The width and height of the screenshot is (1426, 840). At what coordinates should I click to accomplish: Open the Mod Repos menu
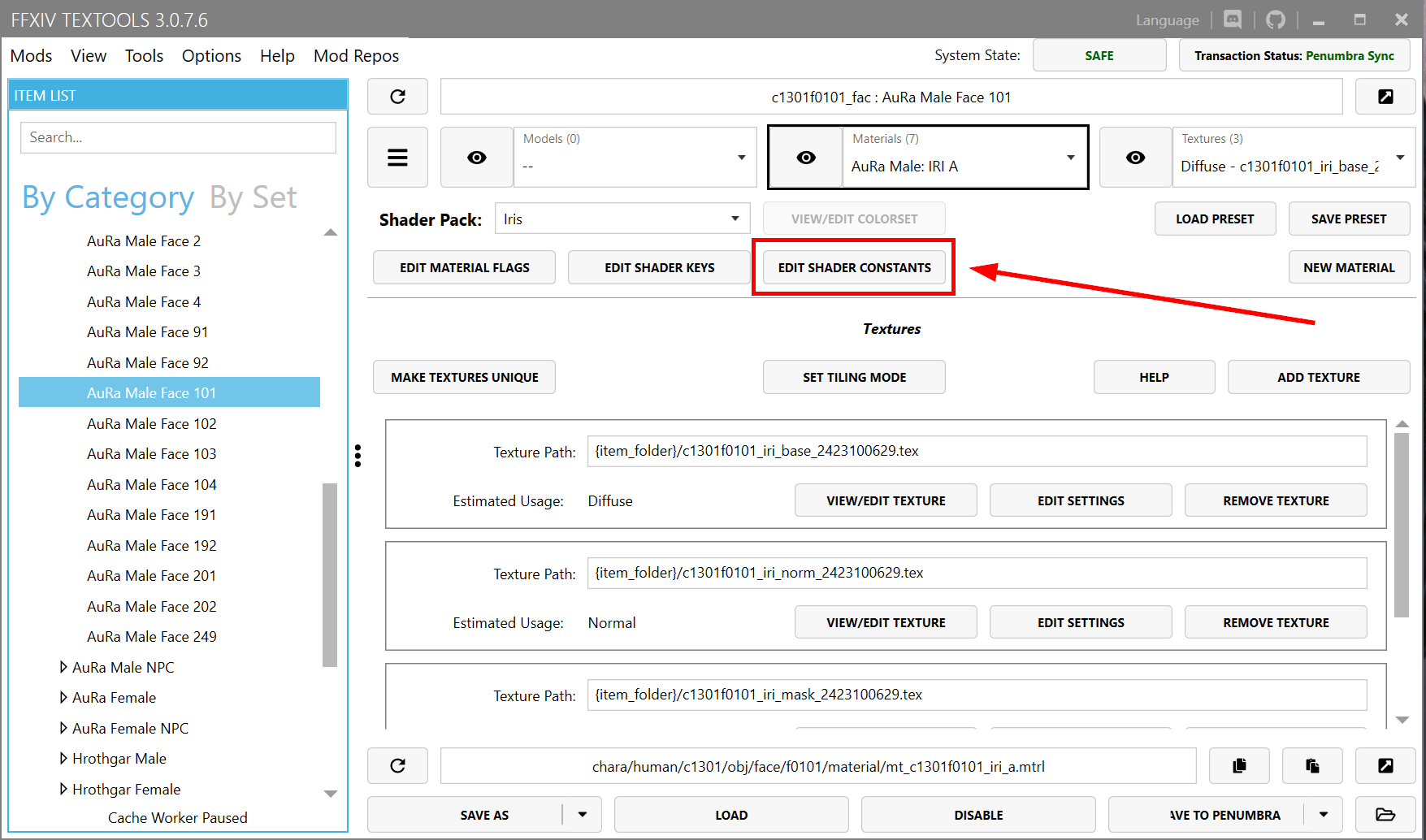coord(356,55)
